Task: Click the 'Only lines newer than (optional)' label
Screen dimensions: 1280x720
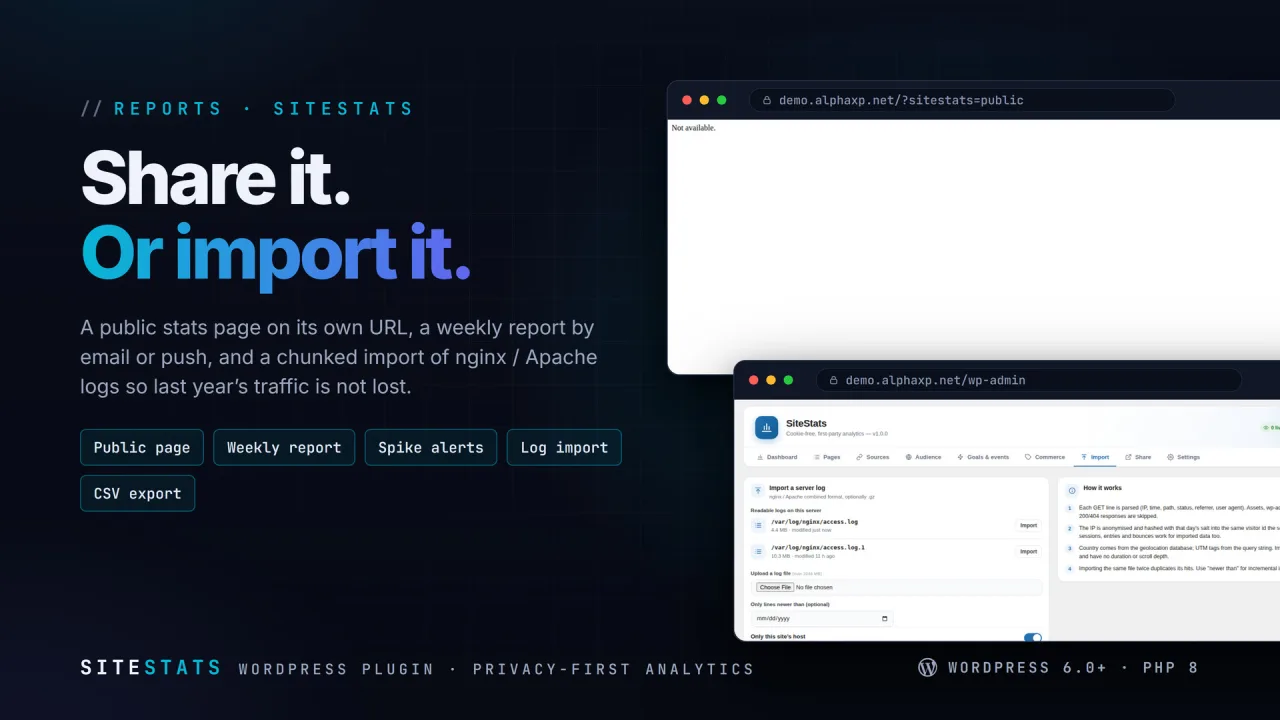Action: (790, 604)
